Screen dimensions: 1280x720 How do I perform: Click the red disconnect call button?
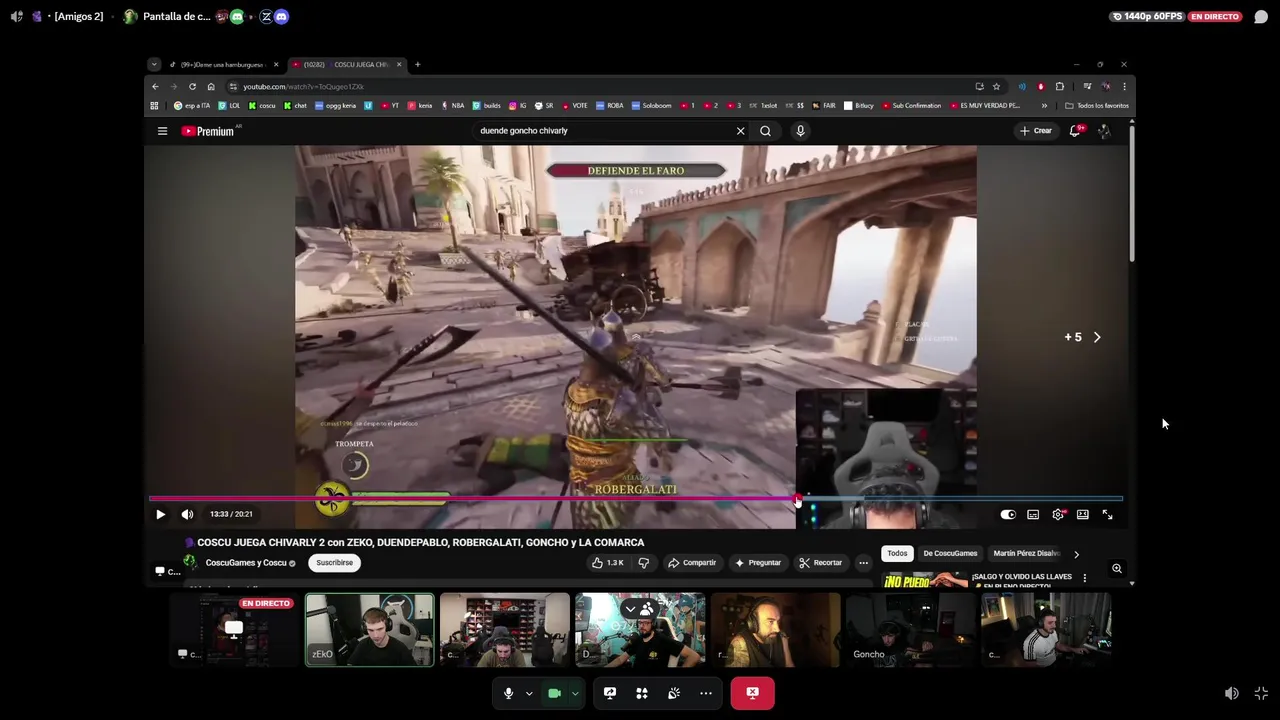(x=752, y=693)
